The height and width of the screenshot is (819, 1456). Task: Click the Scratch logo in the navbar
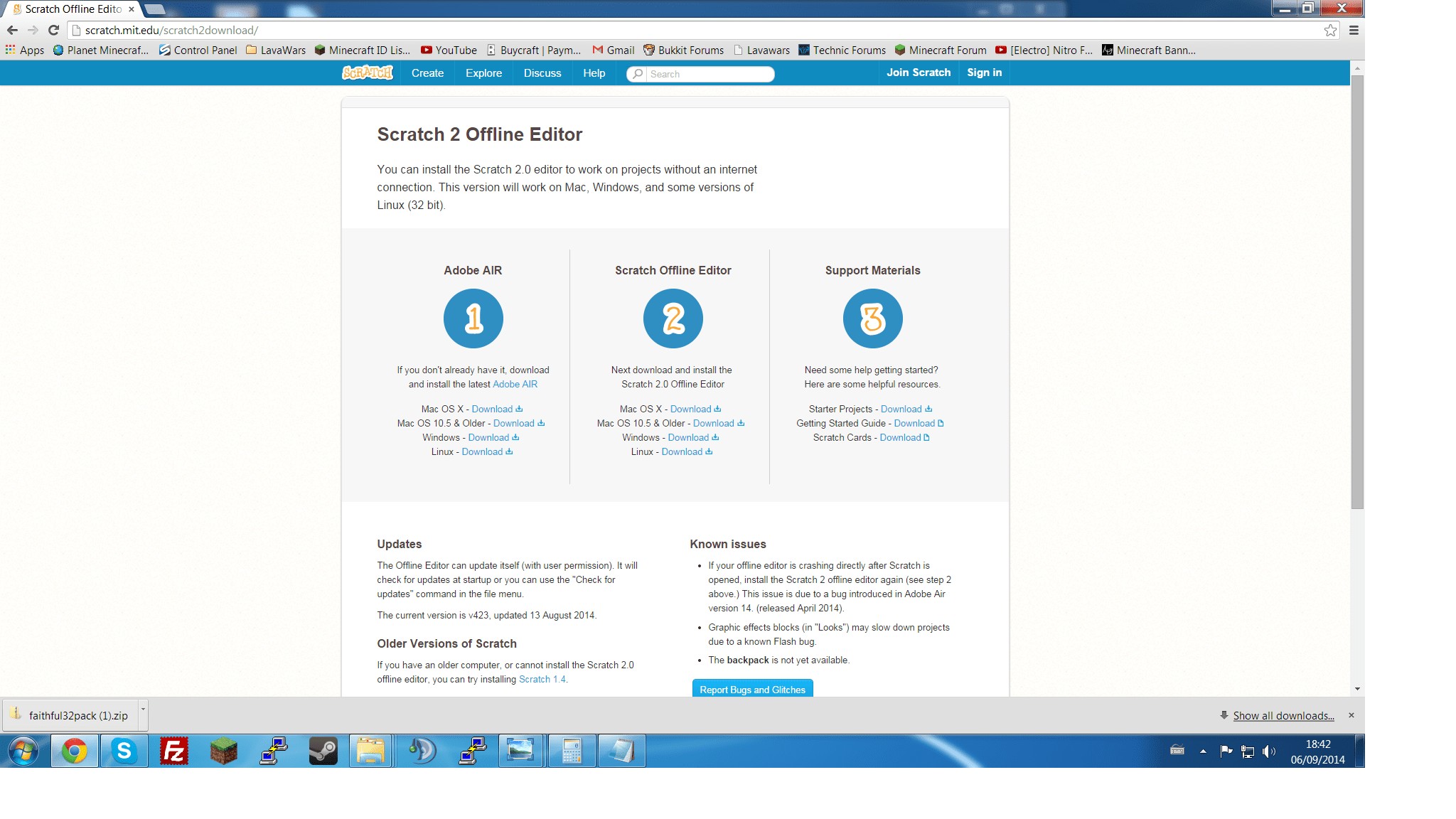point(367,73)
